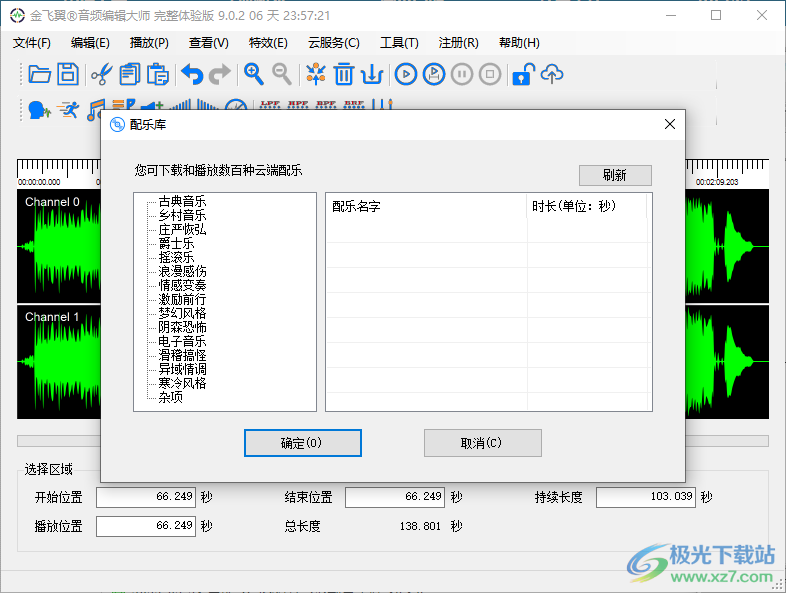The width and height of the screenshot is (786, 593).
Task: Start playback with the play icon
Action: point(406,74)
